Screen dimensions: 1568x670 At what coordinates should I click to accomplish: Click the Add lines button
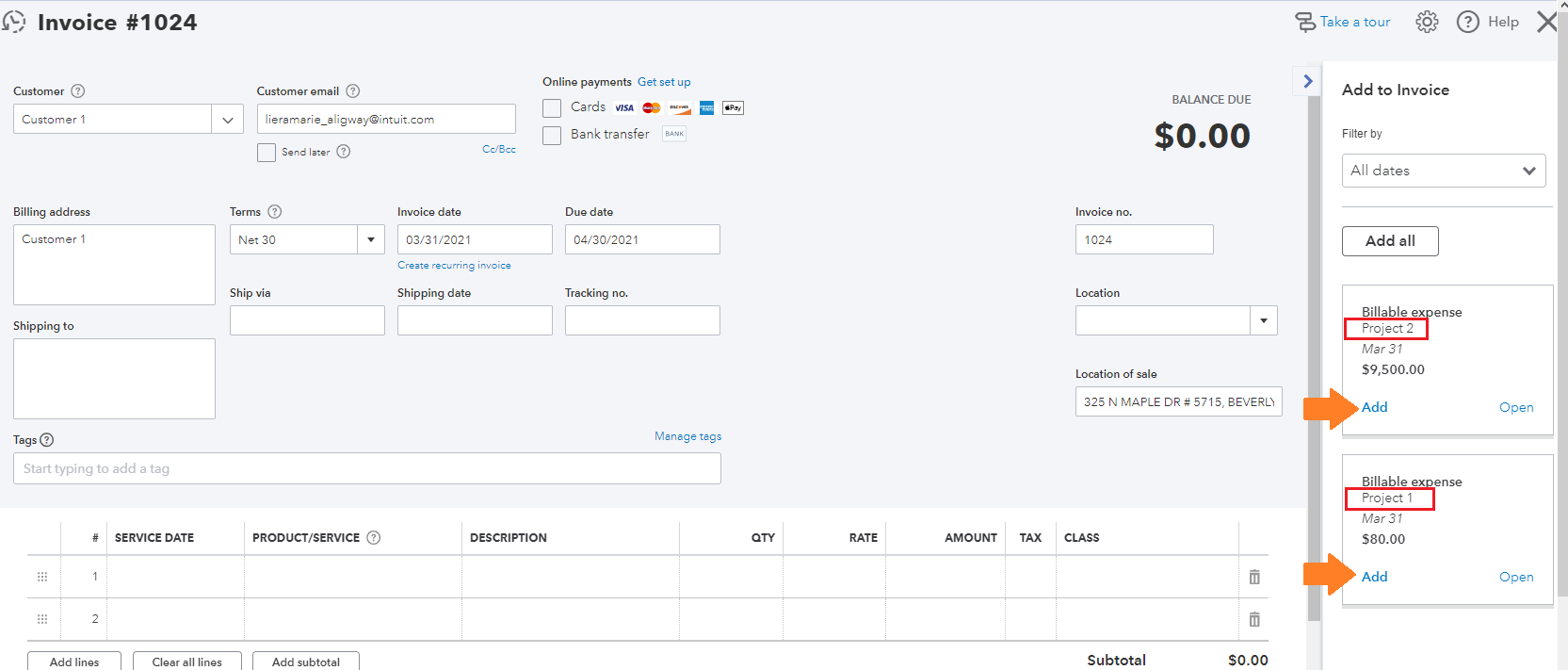[x=74, y=662]
